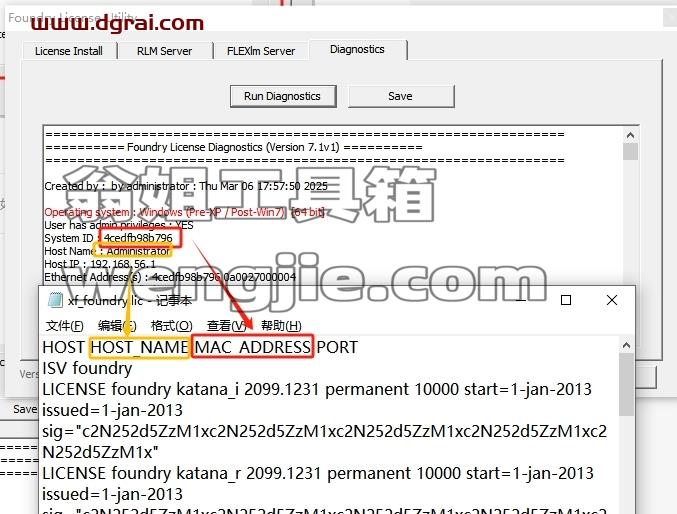Click the Notepad vertical scrollbar thumb
This screenshot has width=677, height=514.
point(626,384)
